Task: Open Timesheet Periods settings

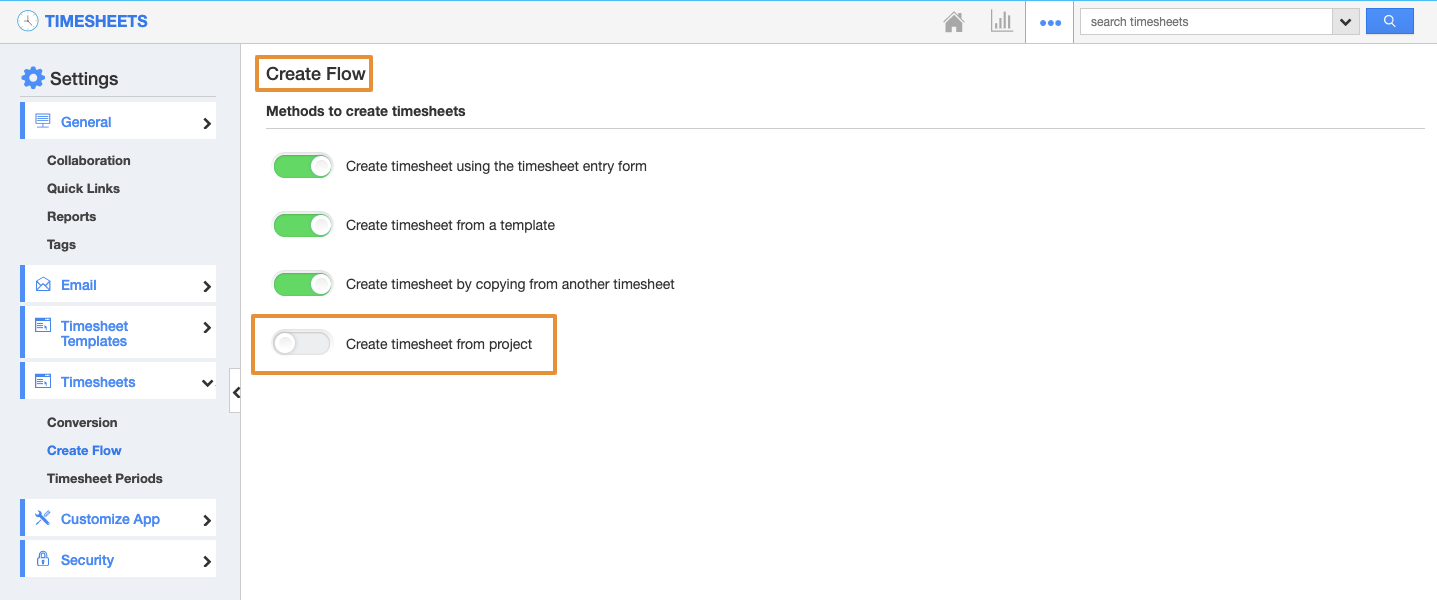Action: point(105,478)
